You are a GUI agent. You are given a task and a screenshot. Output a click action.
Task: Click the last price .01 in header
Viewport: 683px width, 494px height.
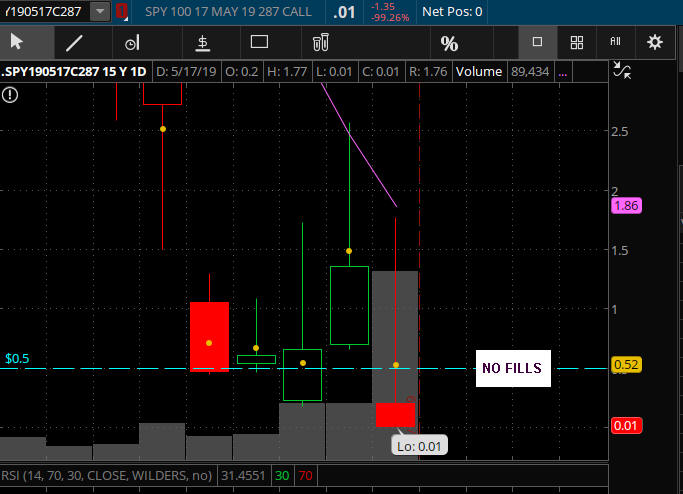[344, 12]
